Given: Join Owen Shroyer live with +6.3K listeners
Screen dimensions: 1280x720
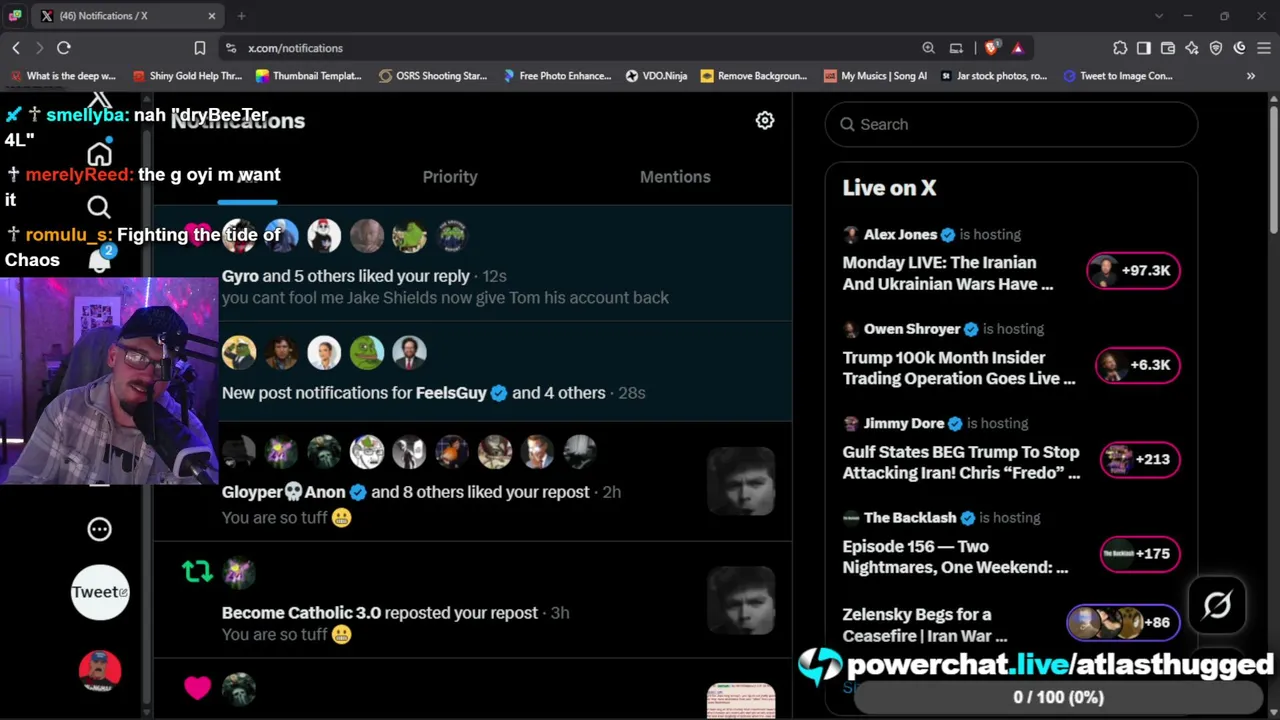Looking at the screenshot, I should pyautogui.click(x=1138, y=365).
